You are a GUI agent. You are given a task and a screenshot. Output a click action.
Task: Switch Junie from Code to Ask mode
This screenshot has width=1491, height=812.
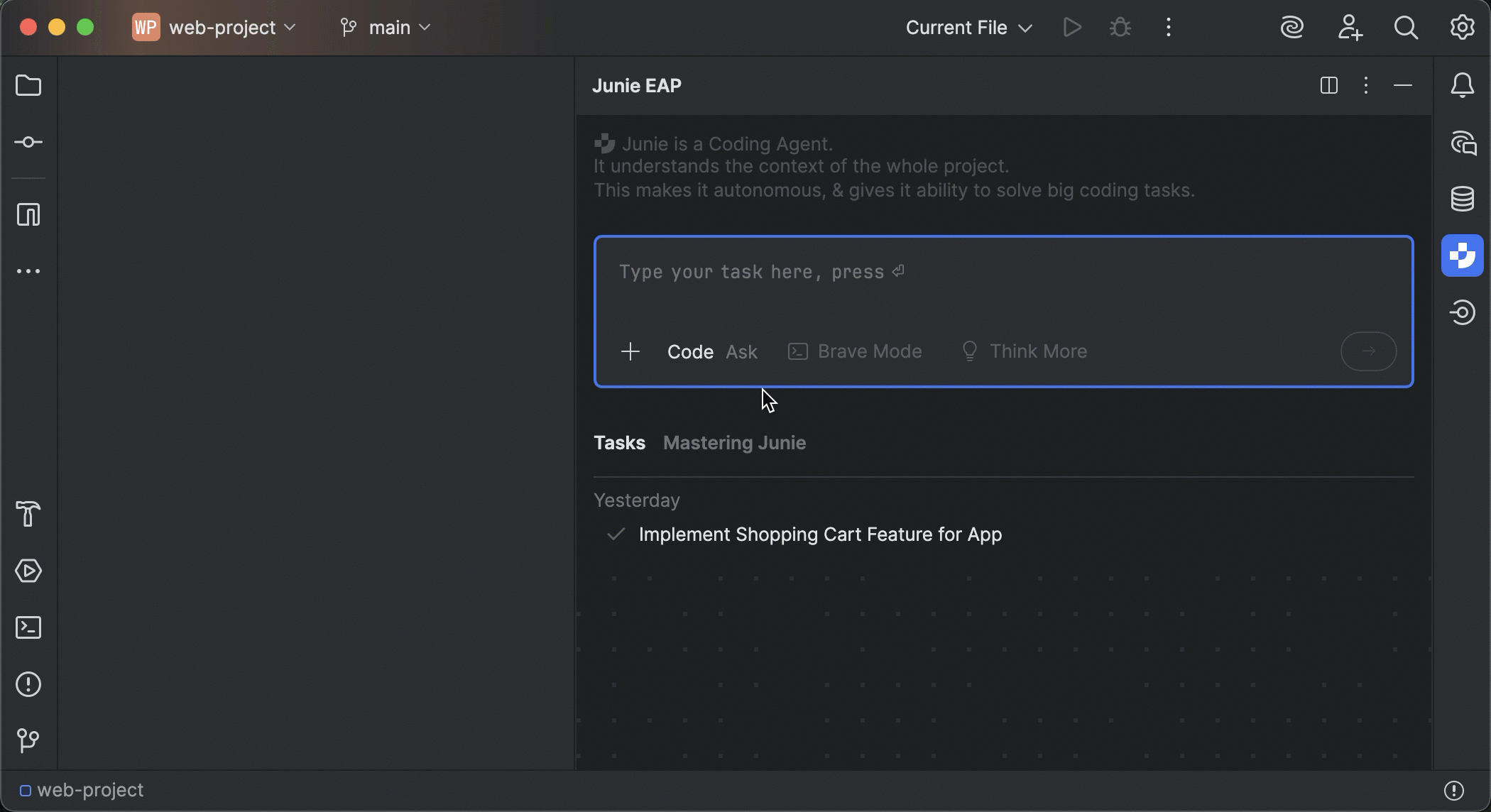(x=741, y=351)
